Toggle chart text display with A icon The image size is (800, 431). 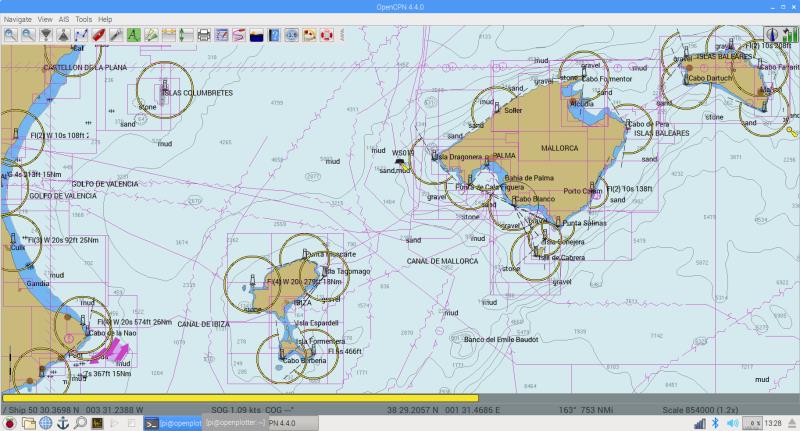coord(134,35)
